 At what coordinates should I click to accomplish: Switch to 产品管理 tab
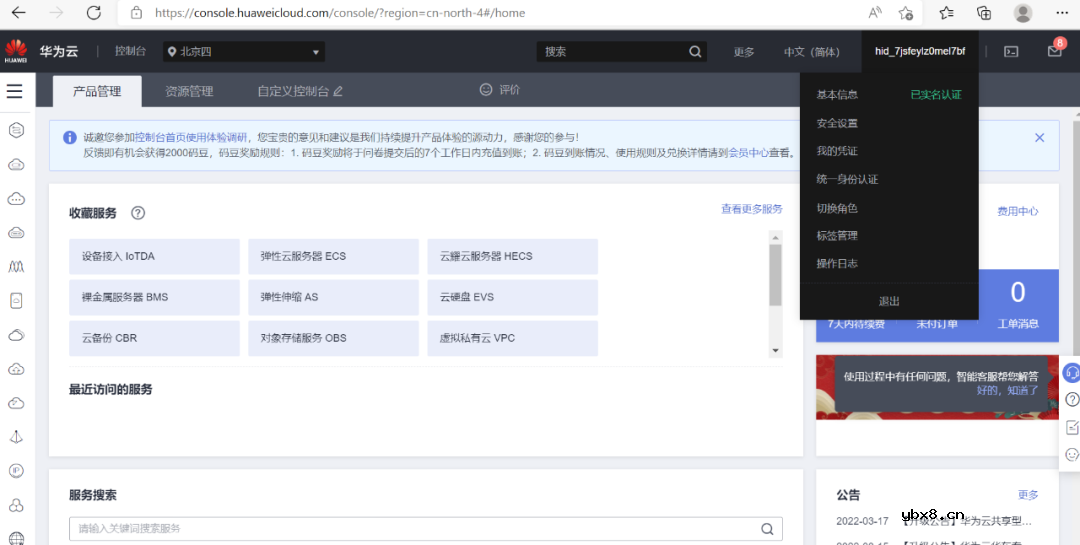pos(97,92)
